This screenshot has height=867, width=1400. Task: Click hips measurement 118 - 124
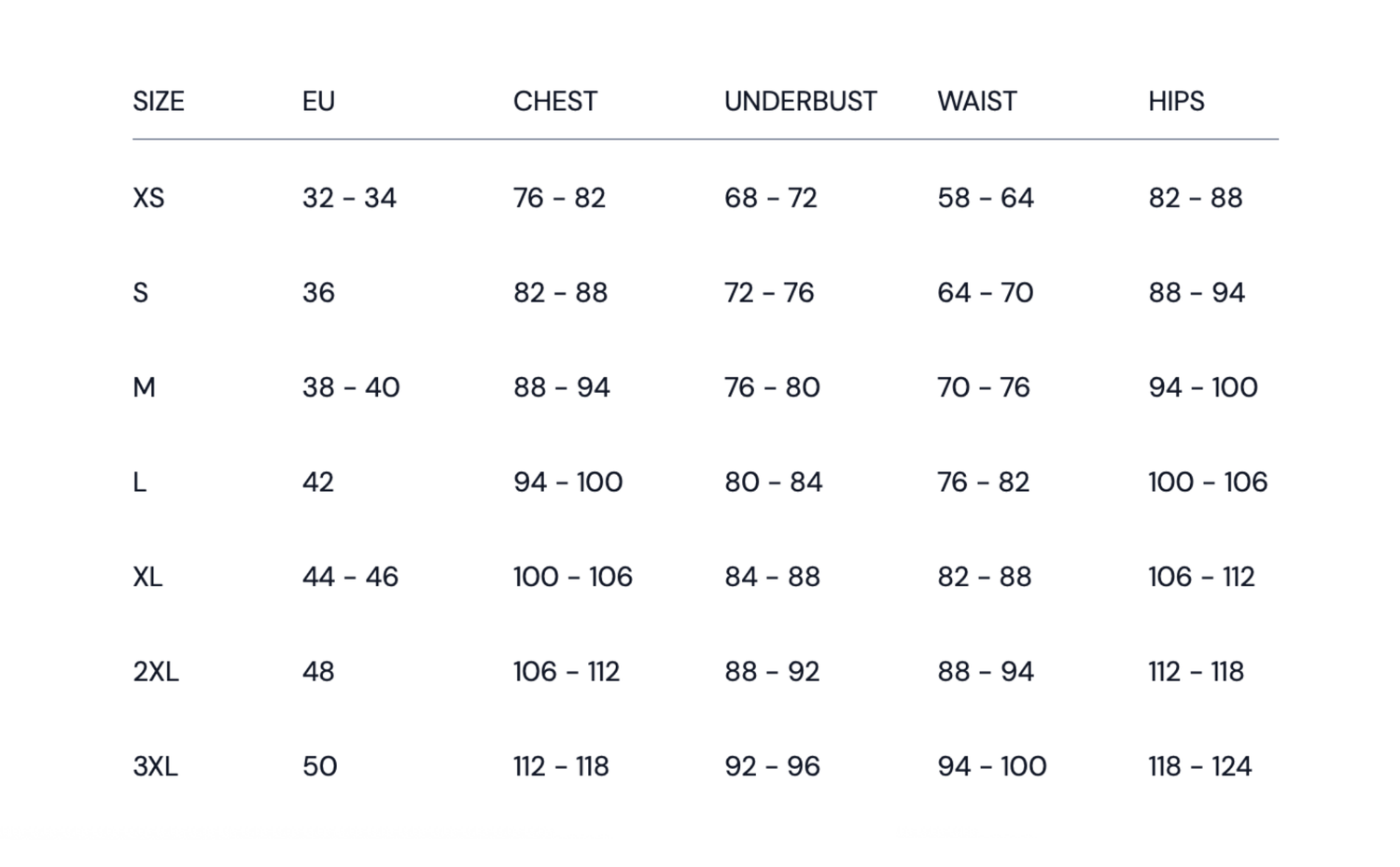tap(1199, 766)
